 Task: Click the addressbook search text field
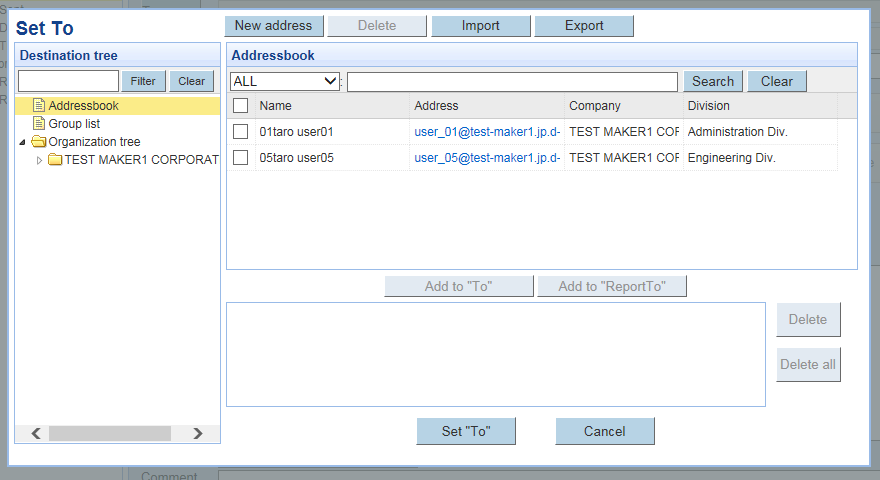[x=512, y=82]
